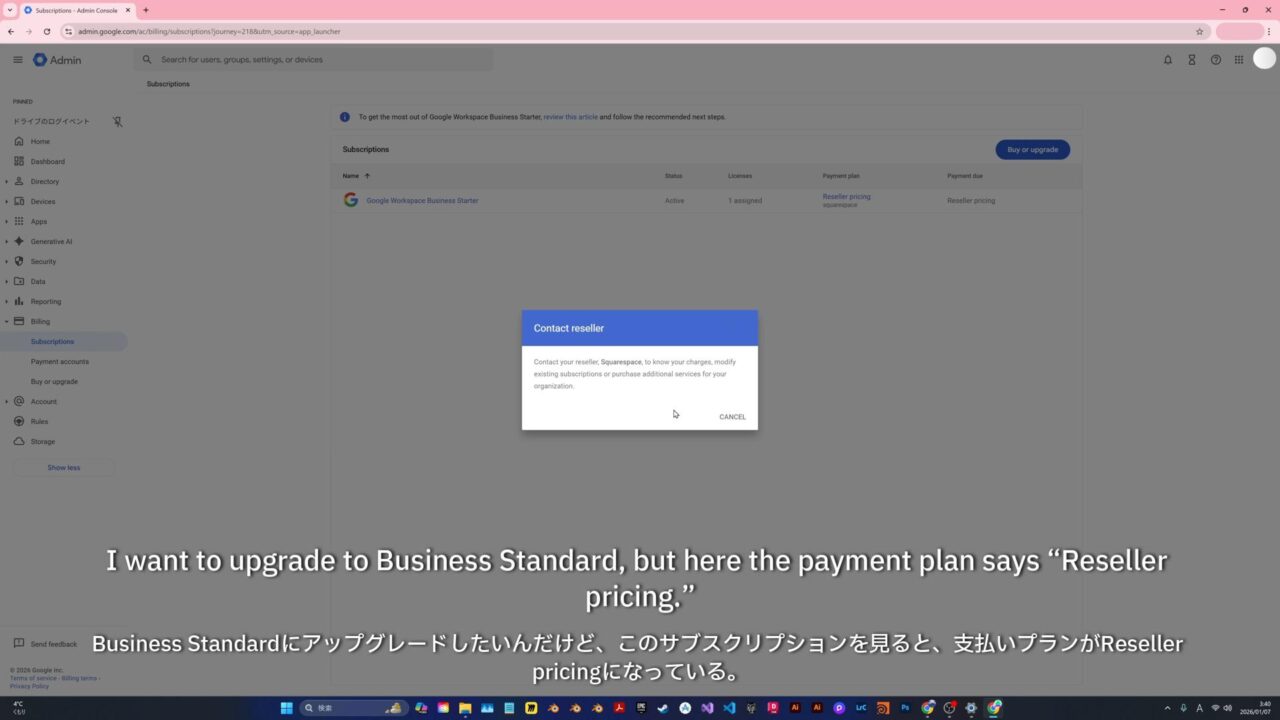
Task: Click the hourglass tasks icon
Action: point(1191,60)
